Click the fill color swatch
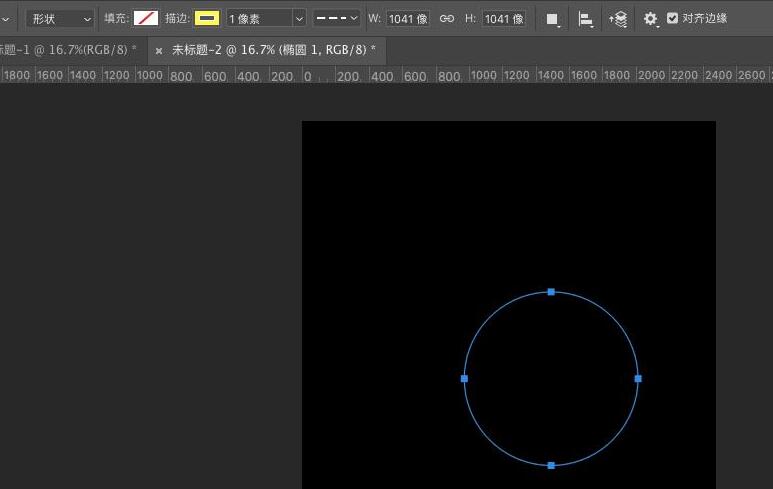Screen dimensions: 773x489 click(x=146, y=19)
